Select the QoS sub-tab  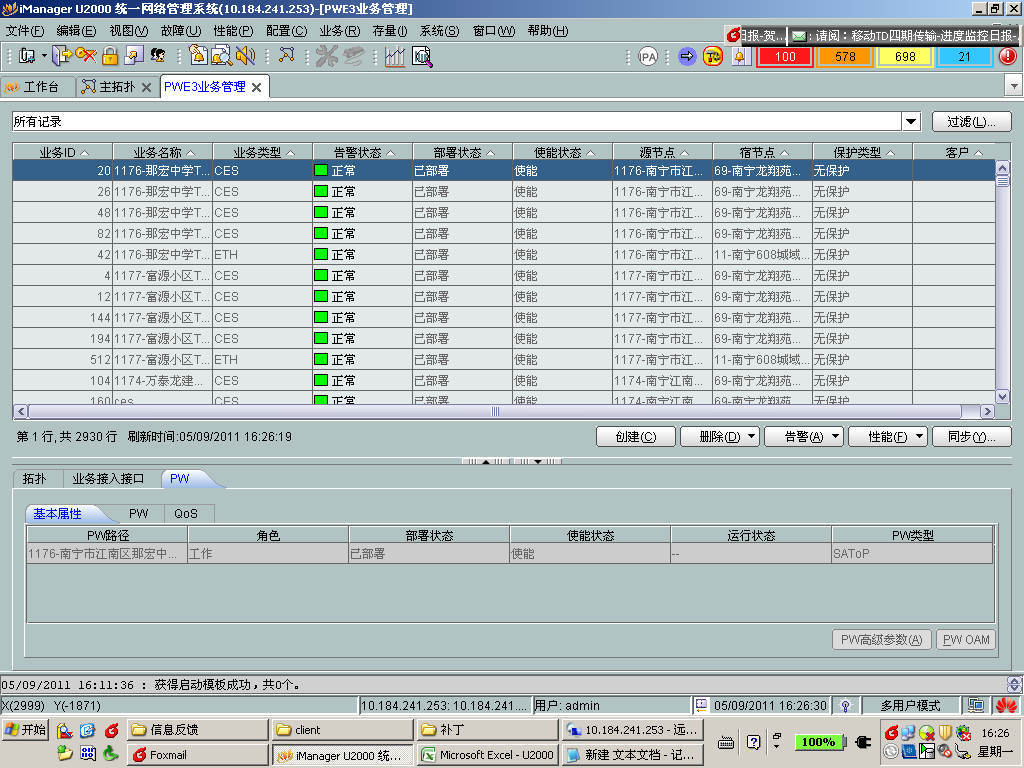click(186, 514)
